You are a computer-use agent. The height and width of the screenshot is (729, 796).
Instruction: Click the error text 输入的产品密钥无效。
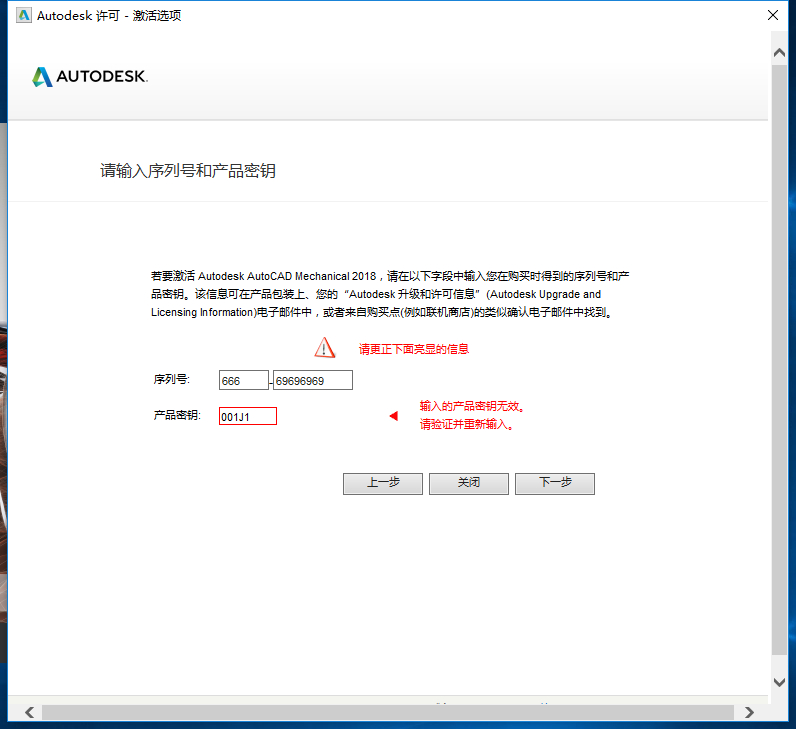tap(472, 406)
